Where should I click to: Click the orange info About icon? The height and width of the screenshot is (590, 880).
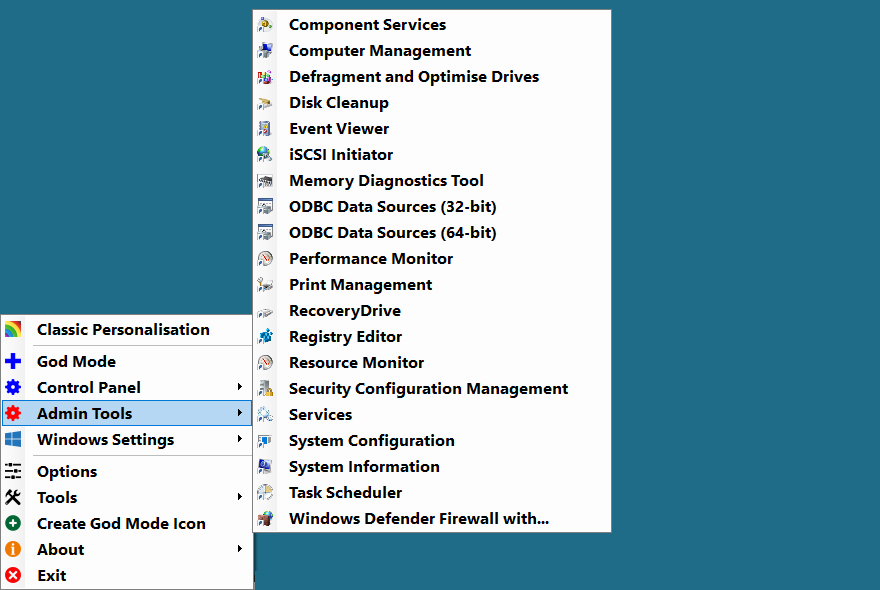[x=13, y=549]
